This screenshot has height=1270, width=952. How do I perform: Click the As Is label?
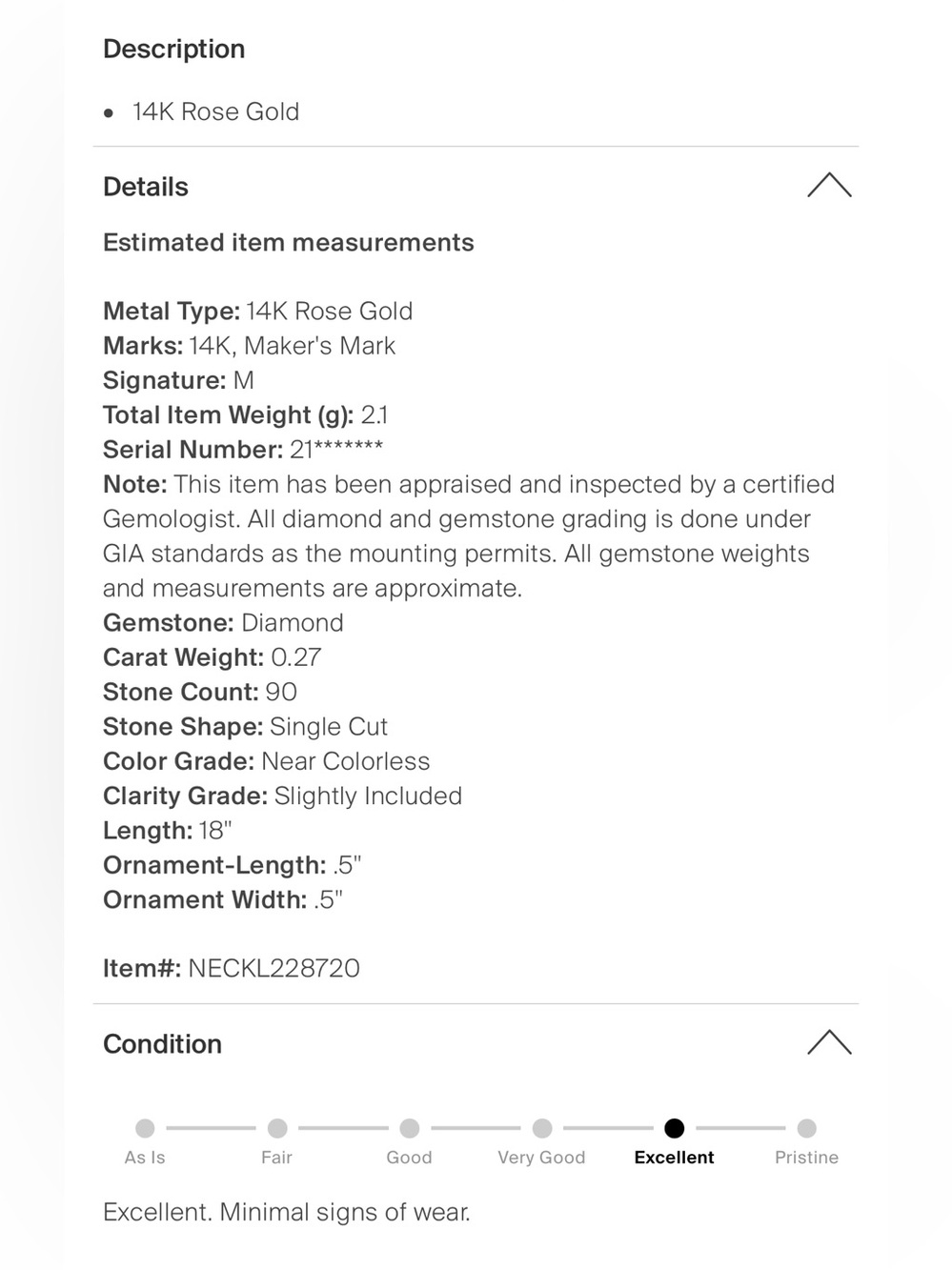[x=145, y=1158]
